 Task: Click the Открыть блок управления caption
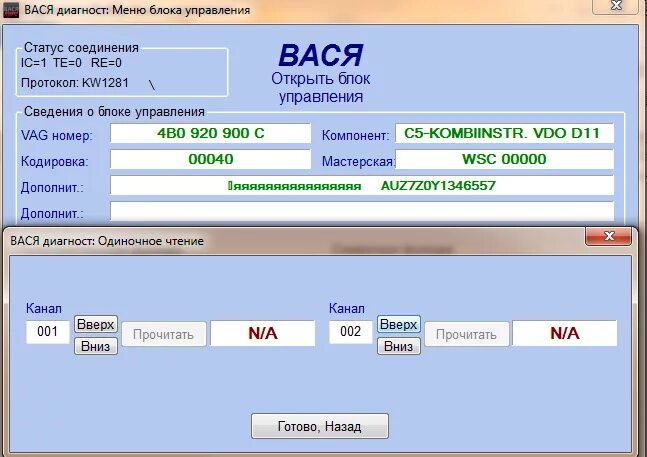click(x=321, y=87)
